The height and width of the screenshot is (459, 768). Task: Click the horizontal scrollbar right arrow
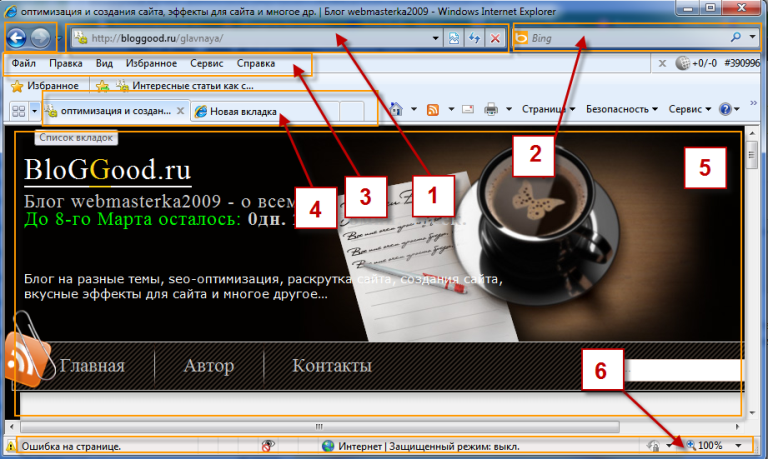pos(737,427)
